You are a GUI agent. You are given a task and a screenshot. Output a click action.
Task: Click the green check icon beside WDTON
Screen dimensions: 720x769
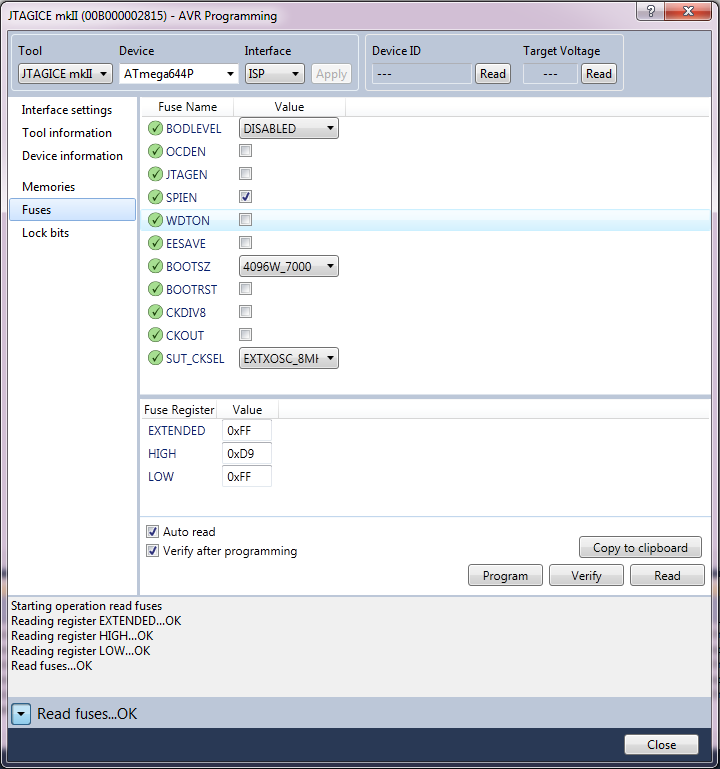pyautogui.click(x=155, y=220)
